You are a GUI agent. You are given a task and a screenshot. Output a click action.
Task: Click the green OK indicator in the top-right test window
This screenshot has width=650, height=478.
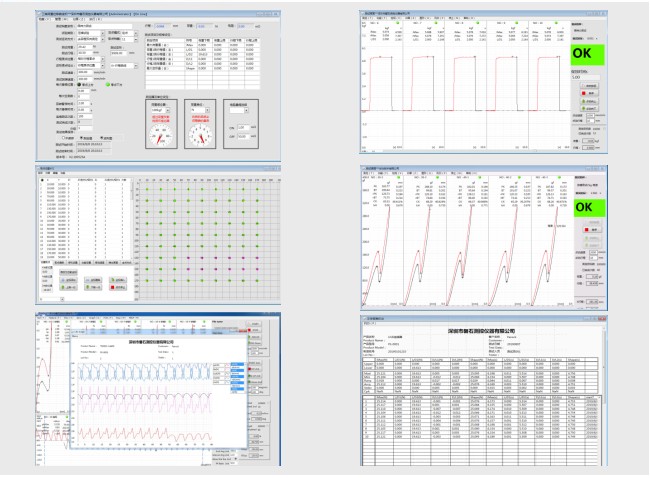[590, 55]
